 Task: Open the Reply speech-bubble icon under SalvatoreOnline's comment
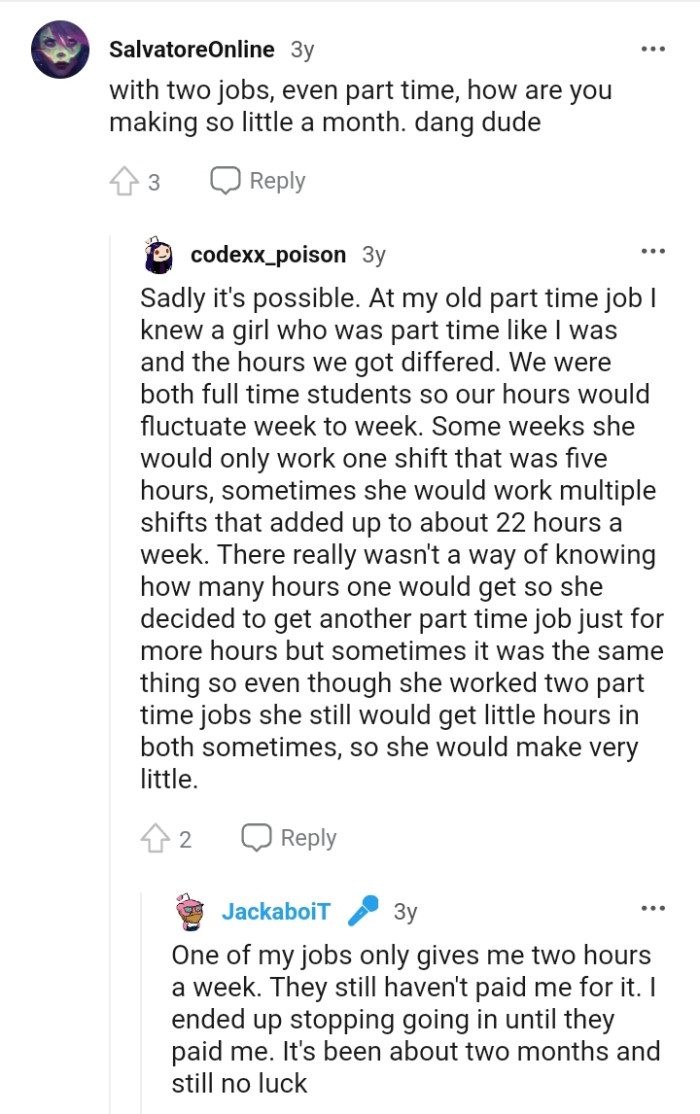224,180
